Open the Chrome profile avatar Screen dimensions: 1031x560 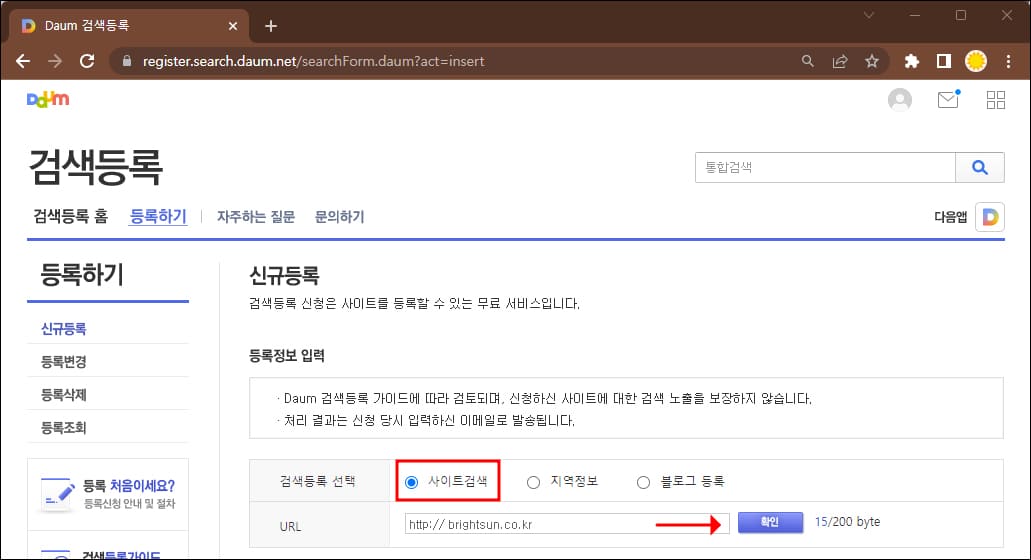tap(976, 61)
